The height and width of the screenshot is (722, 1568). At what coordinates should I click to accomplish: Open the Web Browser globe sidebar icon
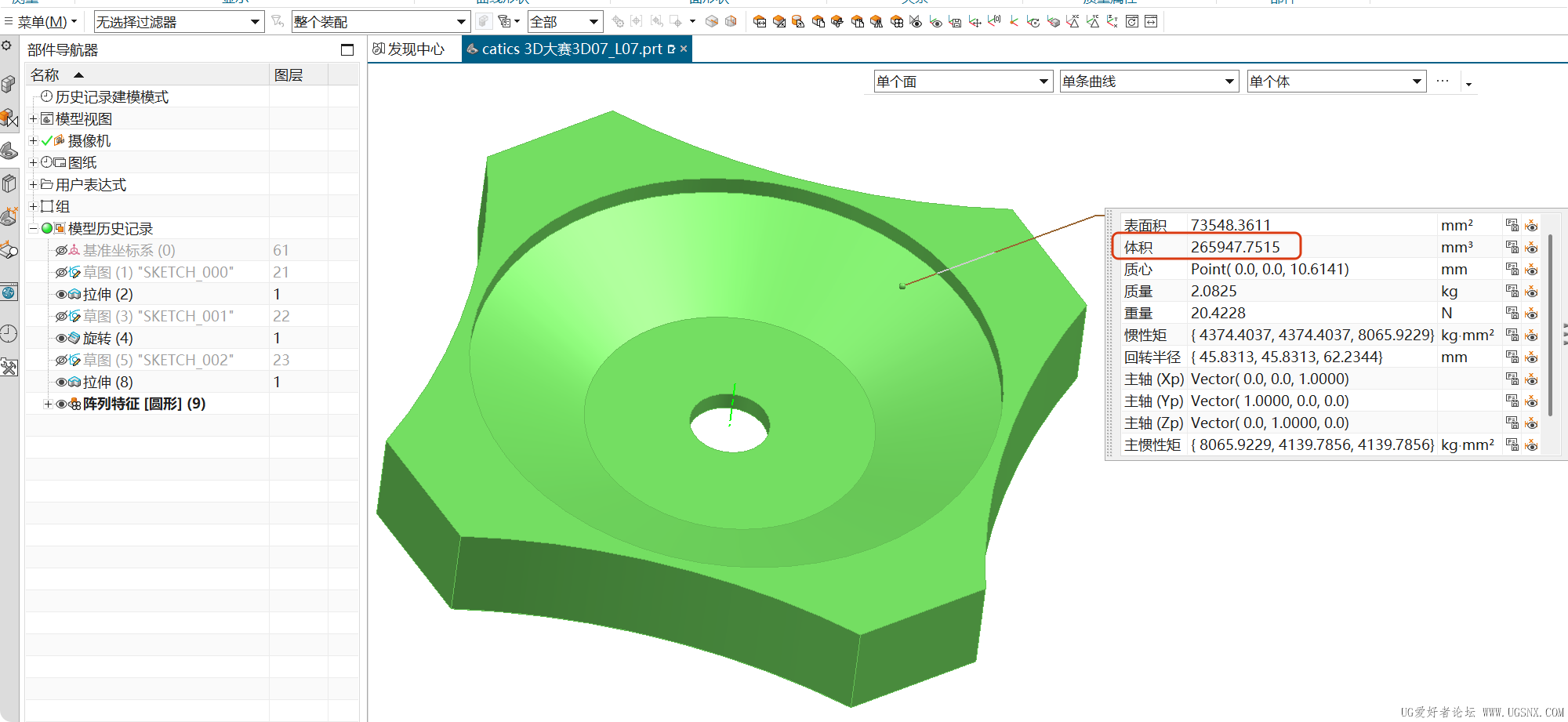[x=9, y=292]
